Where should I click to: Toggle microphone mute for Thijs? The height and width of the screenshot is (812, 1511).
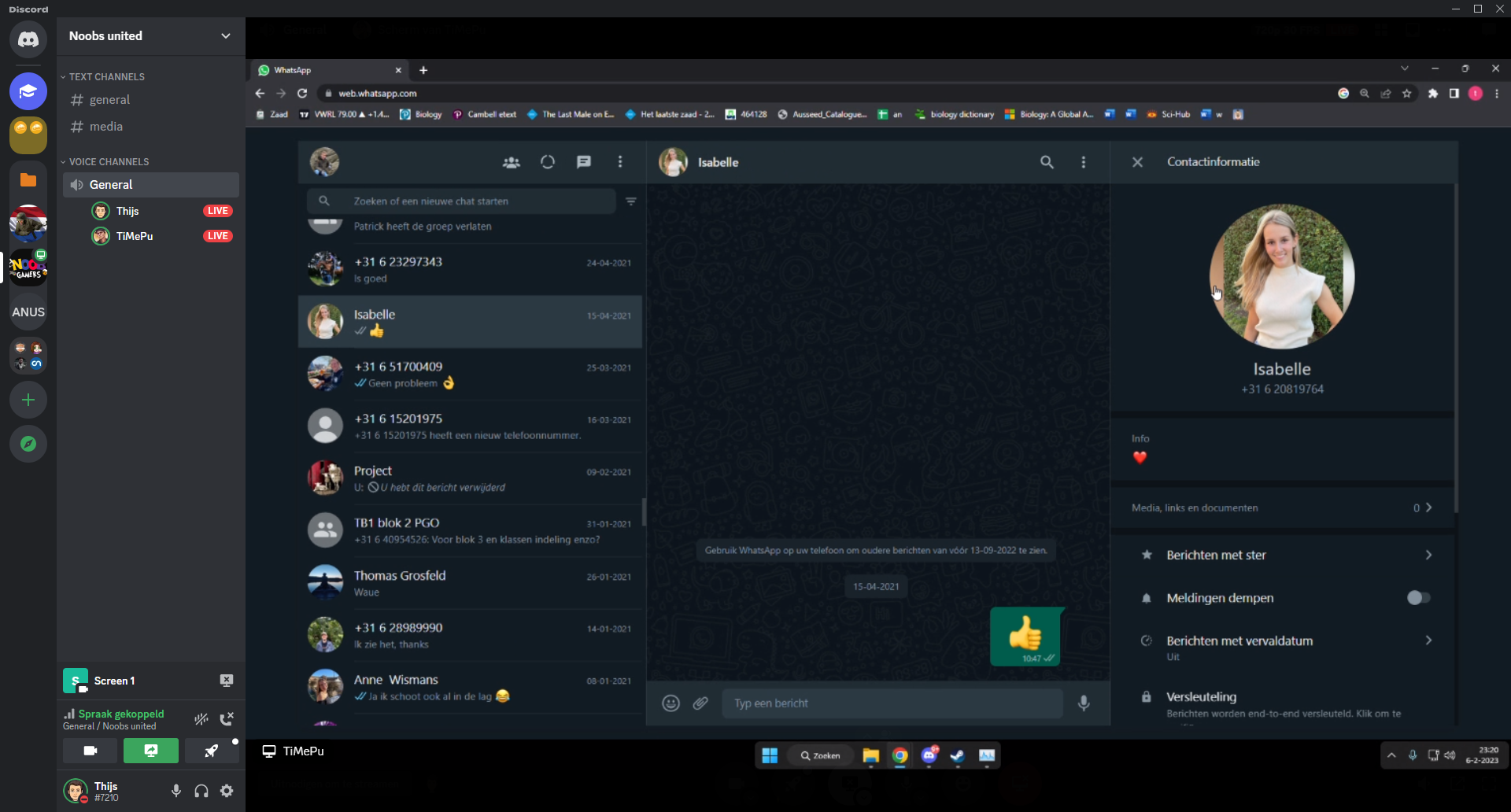click(176, 791)
